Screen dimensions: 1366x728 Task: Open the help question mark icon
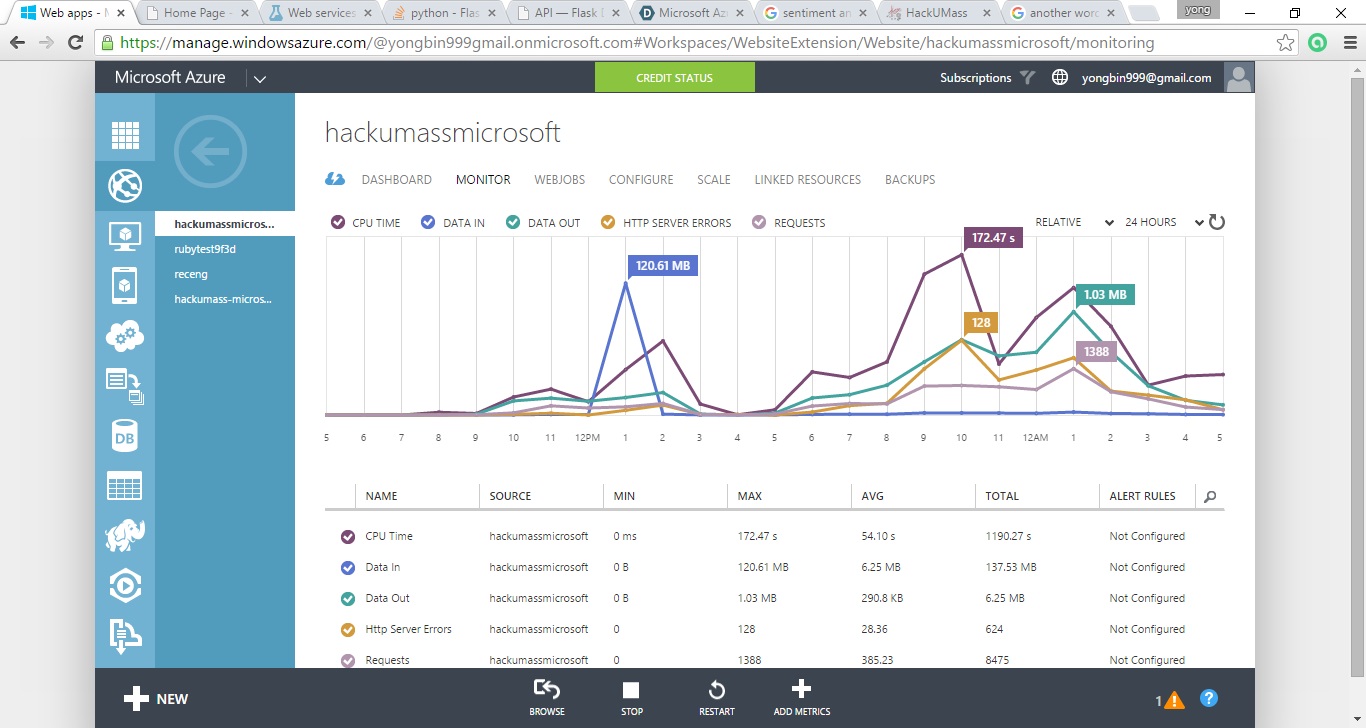coord(1208,699)
